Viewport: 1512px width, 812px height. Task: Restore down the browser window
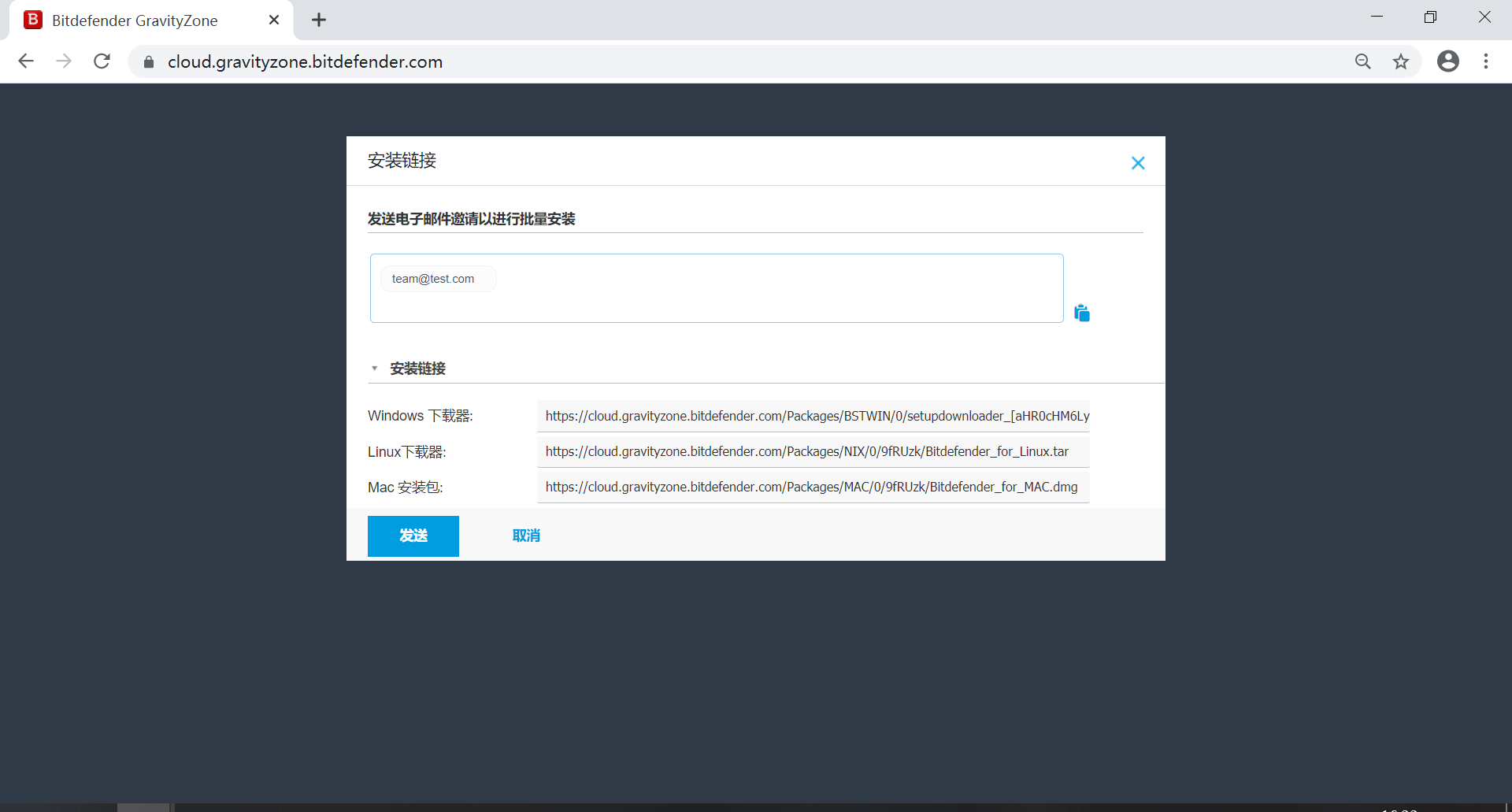1430,17
